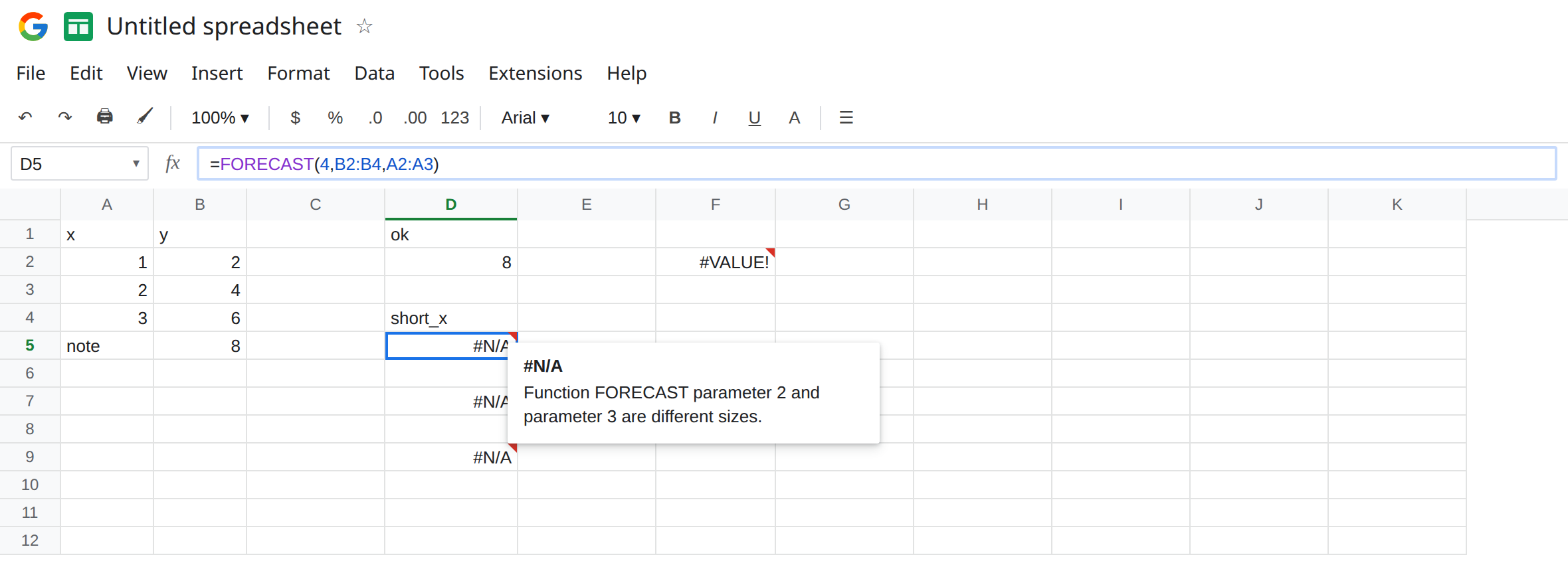
Task: Expand the D5 name box dropdown
Action: [136, 163]
